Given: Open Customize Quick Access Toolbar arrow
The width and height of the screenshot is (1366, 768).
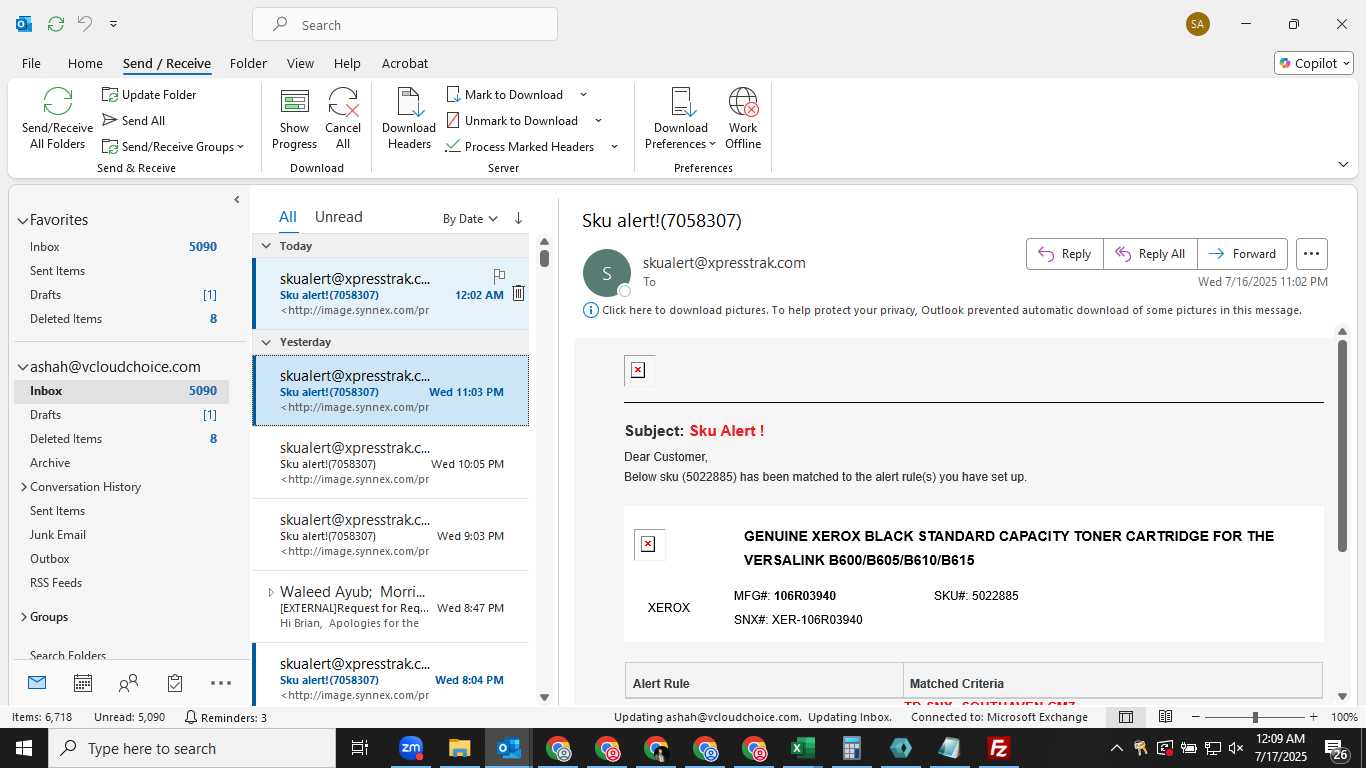Looking at the screenshot, I should coord(113,23).
